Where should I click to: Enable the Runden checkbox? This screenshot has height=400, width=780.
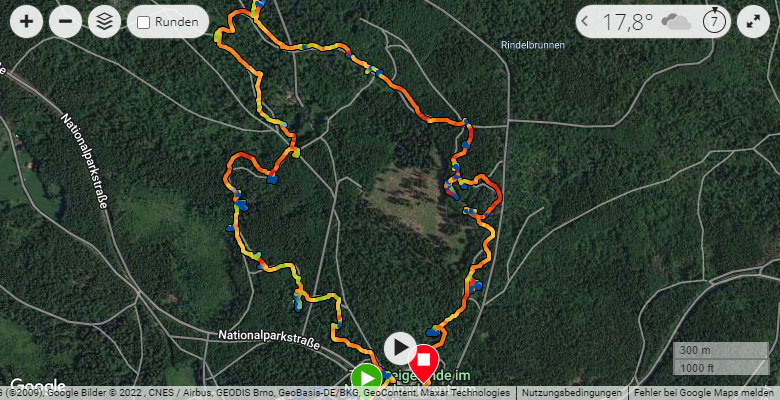pos(144,22)
